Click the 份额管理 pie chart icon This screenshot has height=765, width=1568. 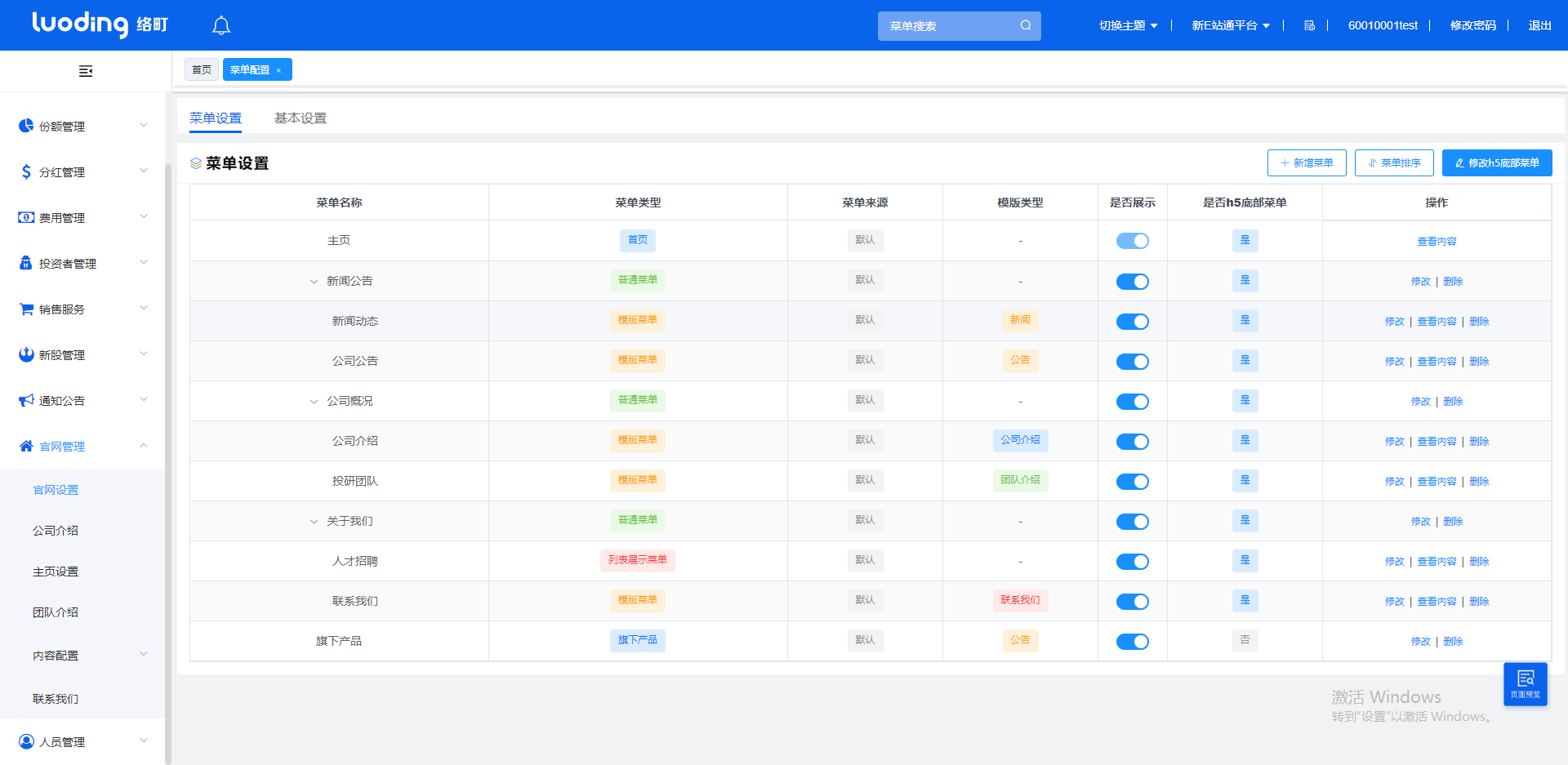click(26, 126)
